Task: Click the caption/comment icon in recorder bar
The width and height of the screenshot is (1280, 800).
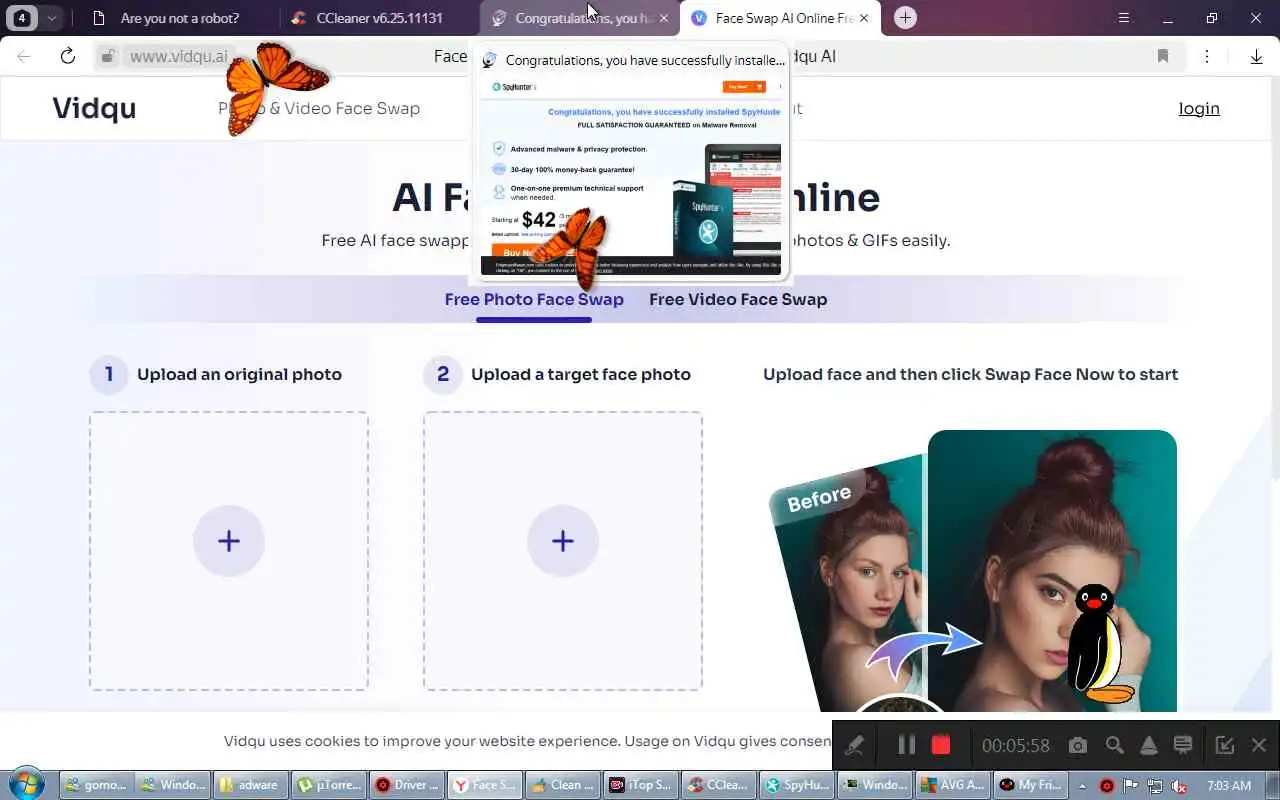Action: point(1183,745)
